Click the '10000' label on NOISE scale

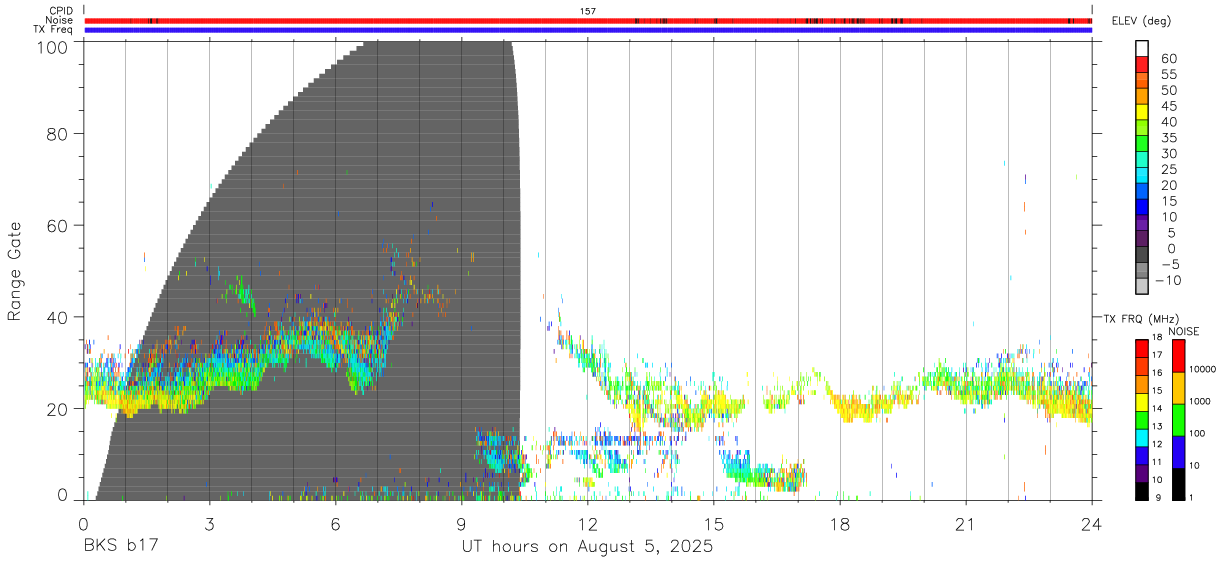1202,369
